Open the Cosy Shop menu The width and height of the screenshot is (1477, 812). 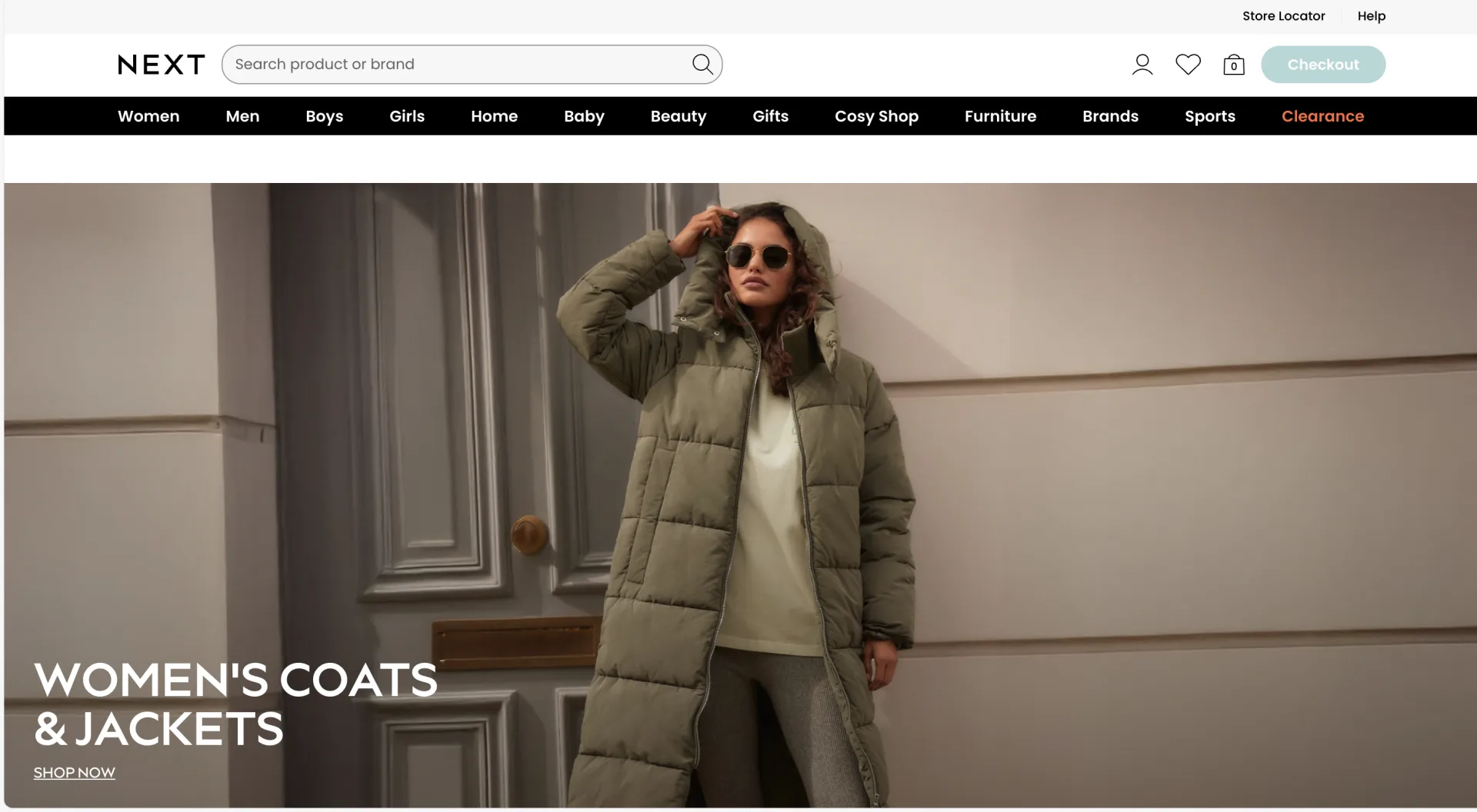coord(876,116)
